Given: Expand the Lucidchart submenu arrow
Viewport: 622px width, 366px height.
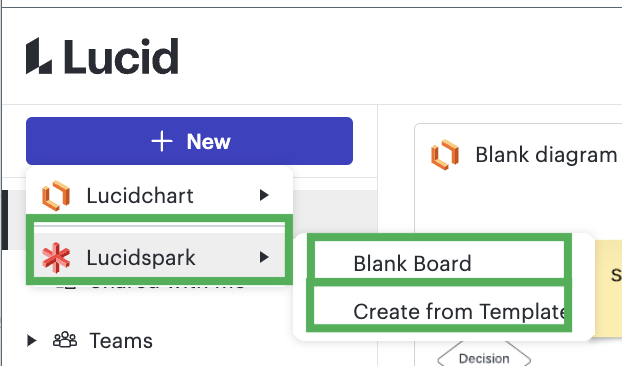Looking at the screenshot, I should point(264,195).
